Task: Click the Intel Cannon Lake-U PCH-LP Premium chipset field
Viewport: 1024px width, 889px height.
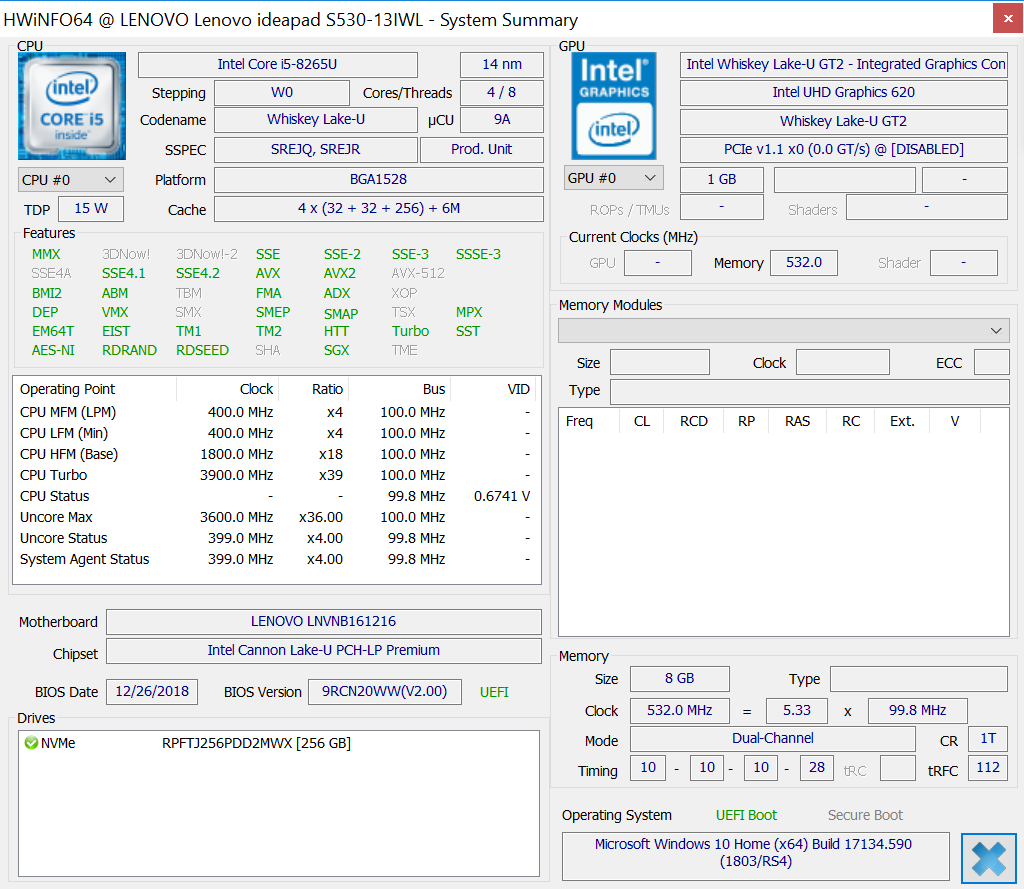Action: click(x=324, y=651)
